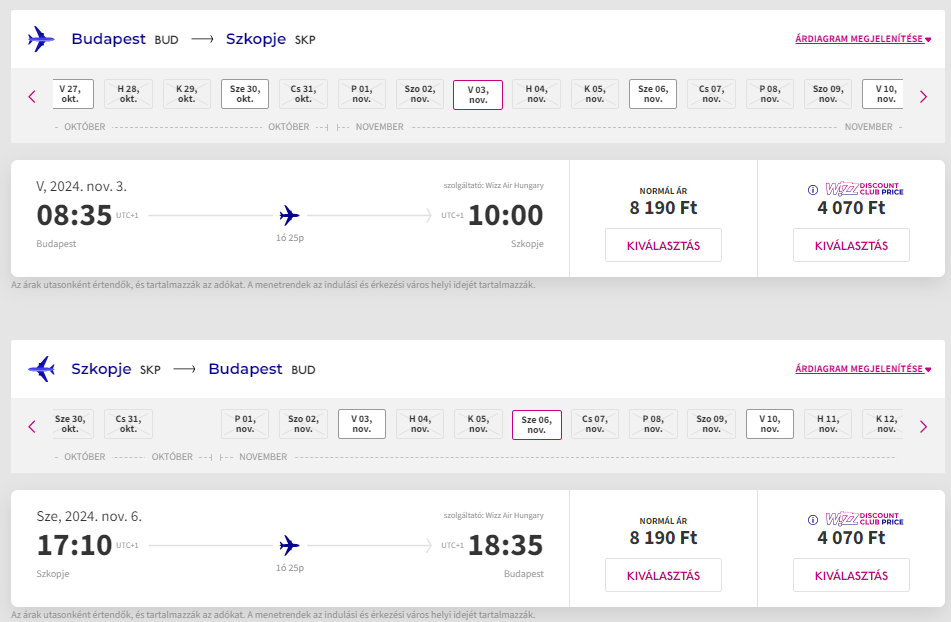Open info icon beside outbound Discount Club price
Screen dimensions: 951x622
coord(813,190)
